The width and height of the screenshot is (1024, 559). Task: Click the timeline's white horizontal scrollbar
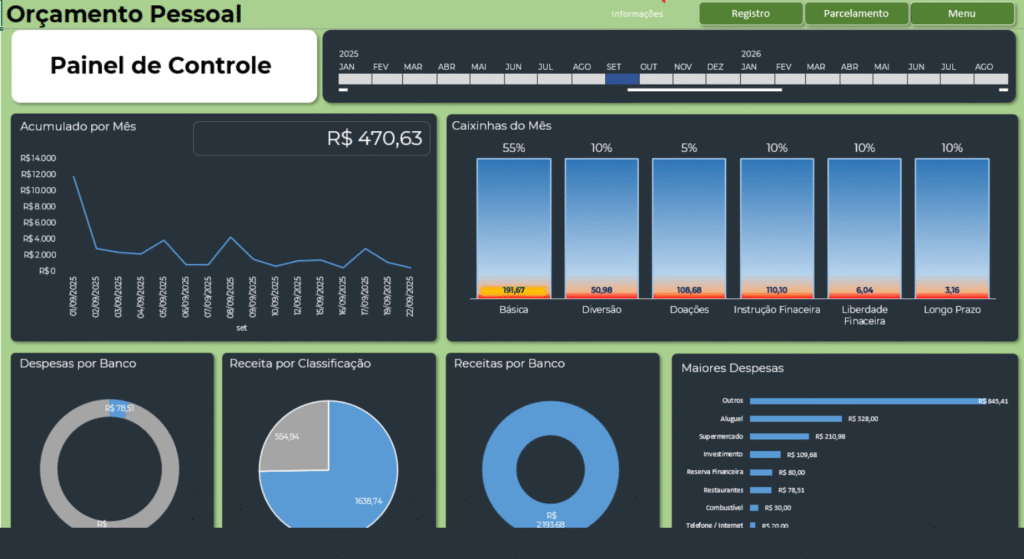pyautogui.click(x=704, y=90)
